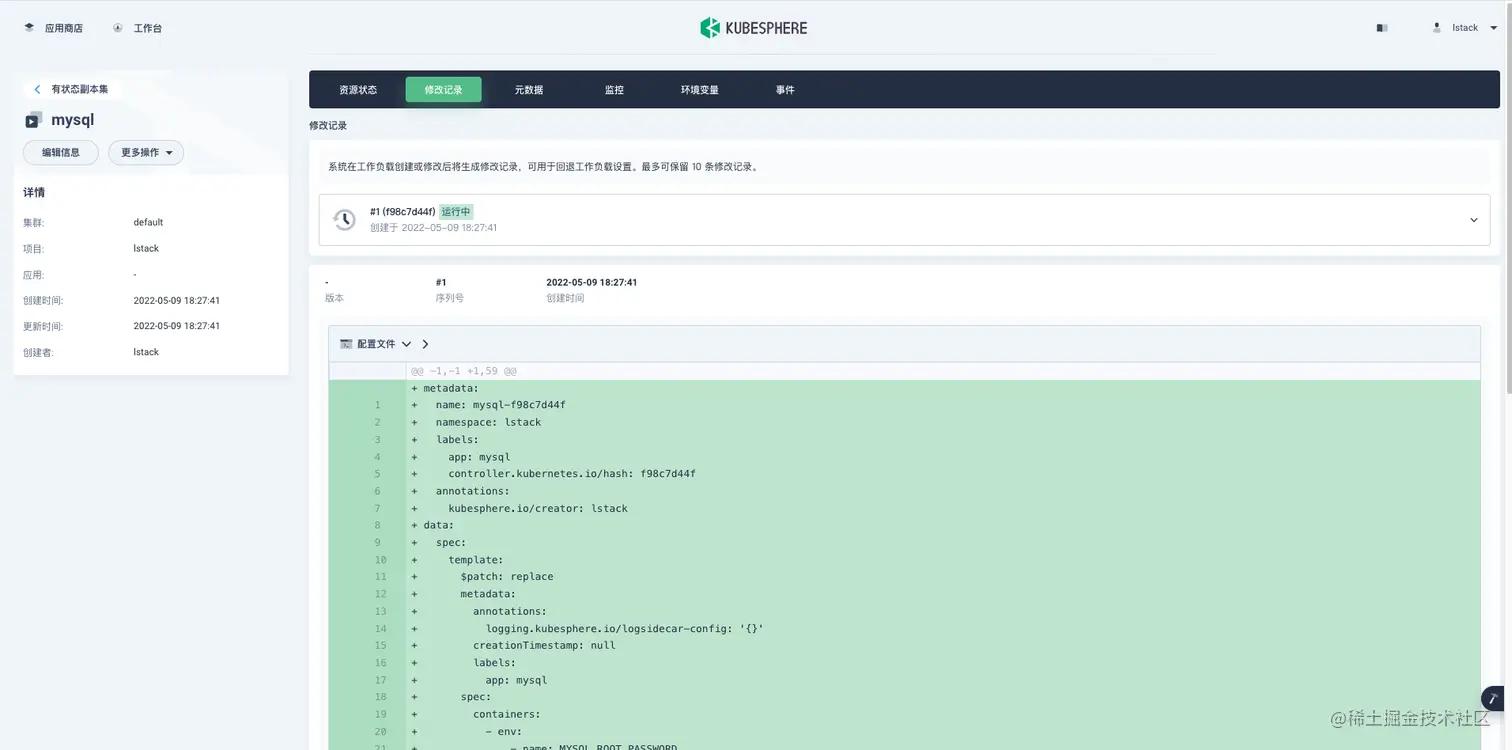Collapse 配置文件 with the down chevron
Screen dimensions: 1512x750
[x=406, y=344]
